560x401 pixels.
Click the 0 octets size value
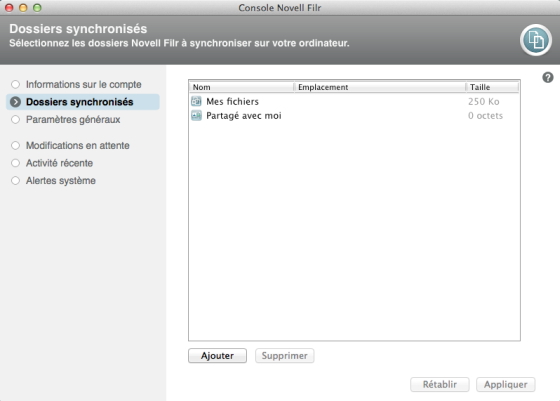click(x=485, y=116)
